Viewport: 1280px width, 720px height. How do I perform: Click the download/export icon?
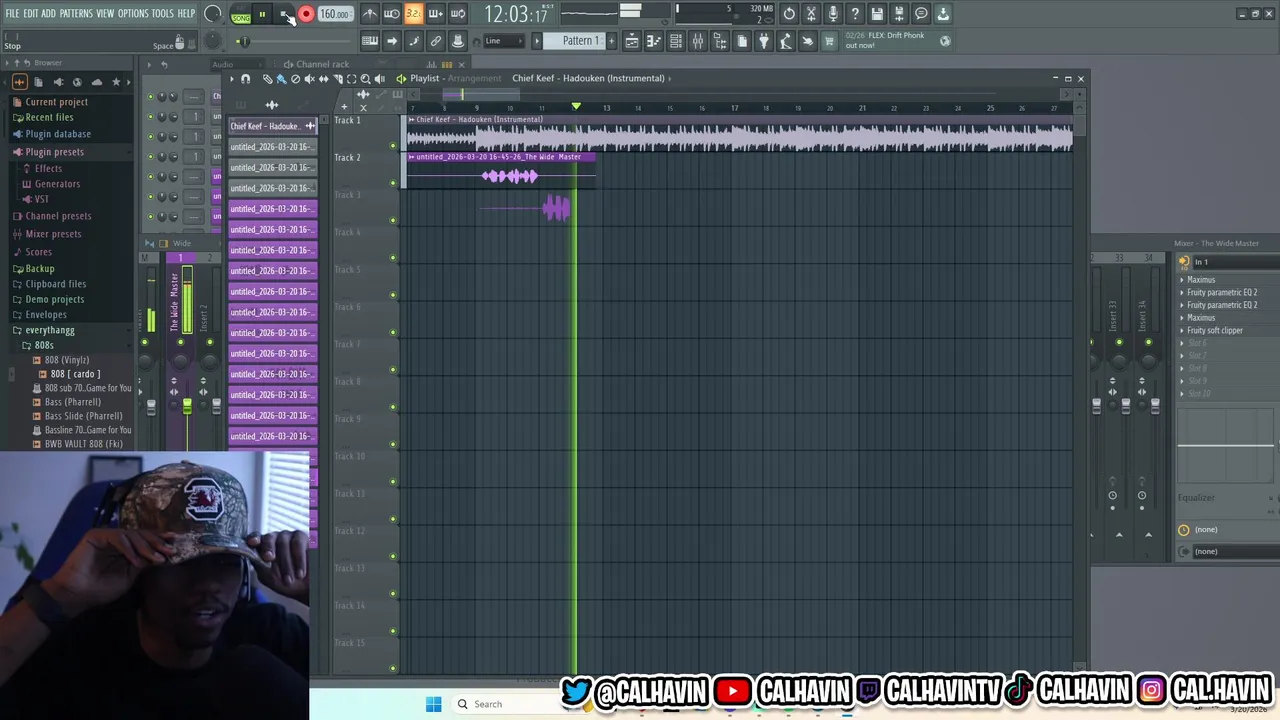click(943, 14)
